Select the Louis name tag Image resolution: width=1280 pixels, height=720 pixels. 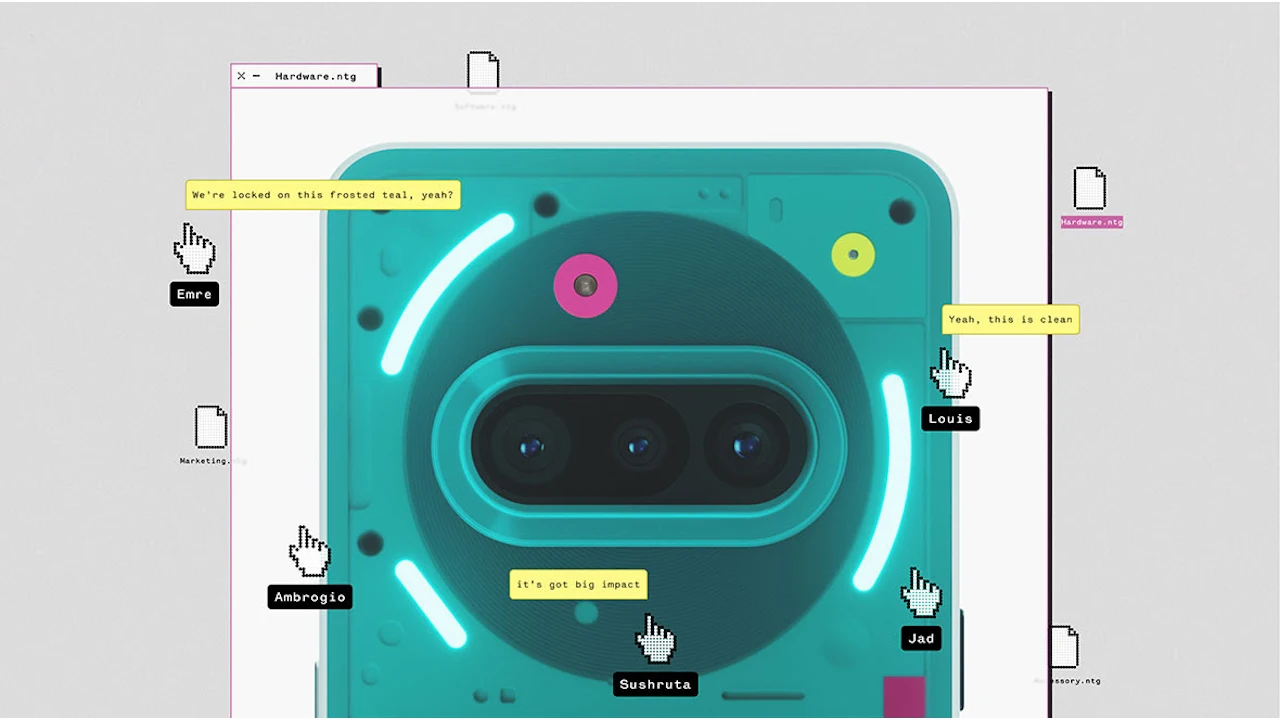950,418
